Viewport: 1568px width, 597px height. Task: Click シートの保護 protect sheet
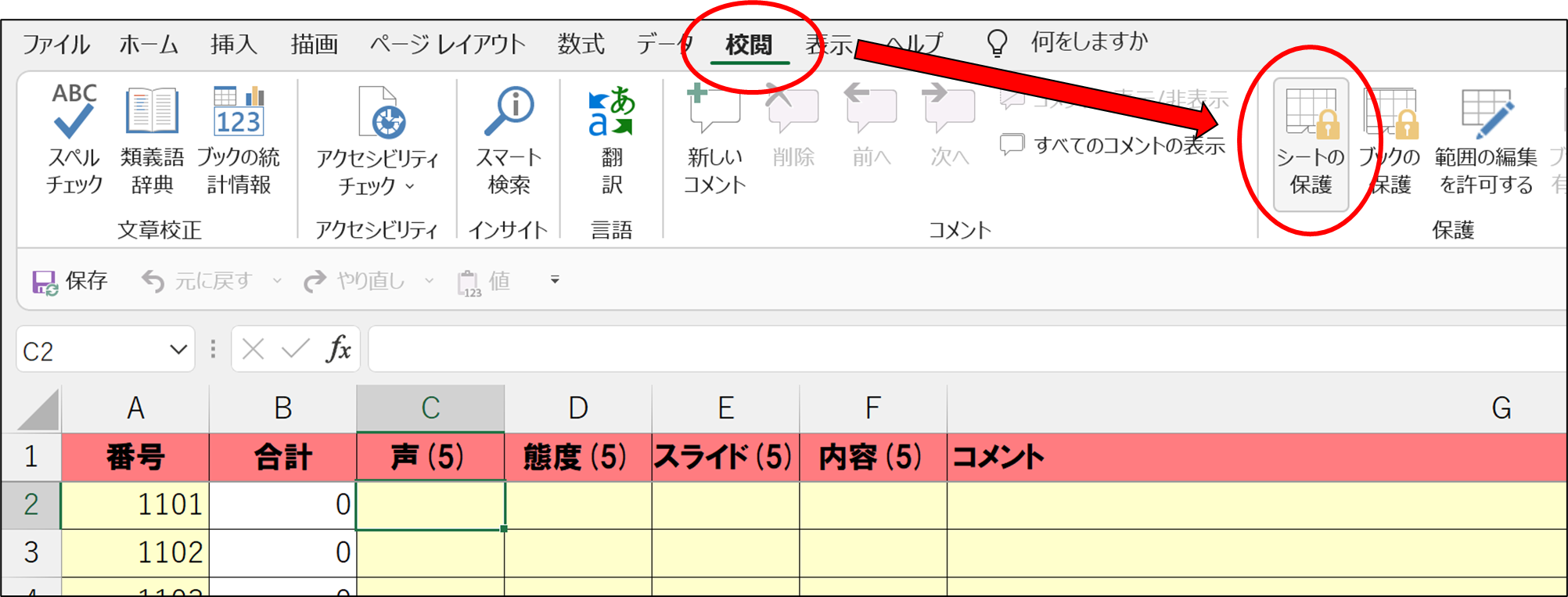point(1311,144)
